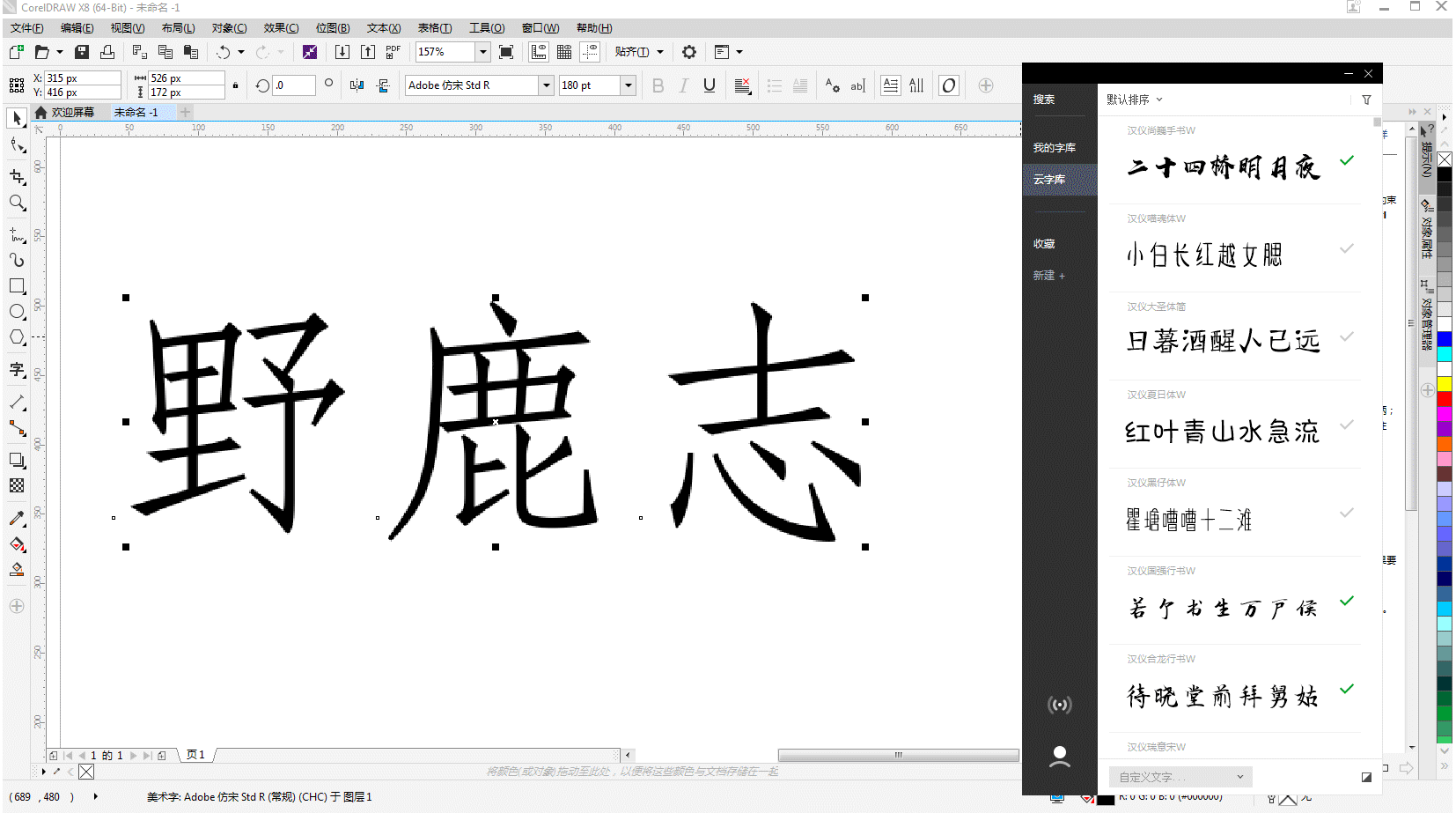
Task: Toggle checkmark for 汉仪唯魂体W font
Action: (x=1347, y=248)
